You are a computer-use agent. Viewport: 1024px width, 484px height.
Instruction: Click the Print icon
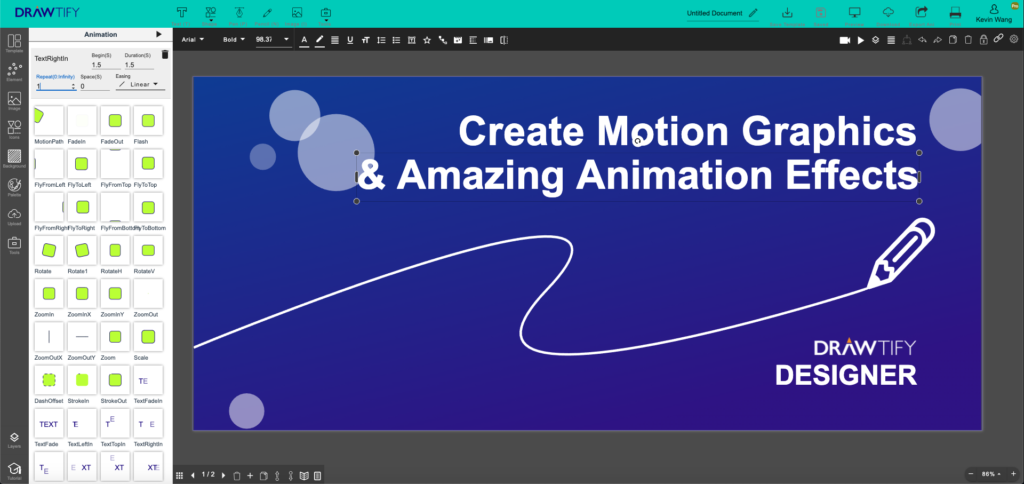click(x=955, y=14)
